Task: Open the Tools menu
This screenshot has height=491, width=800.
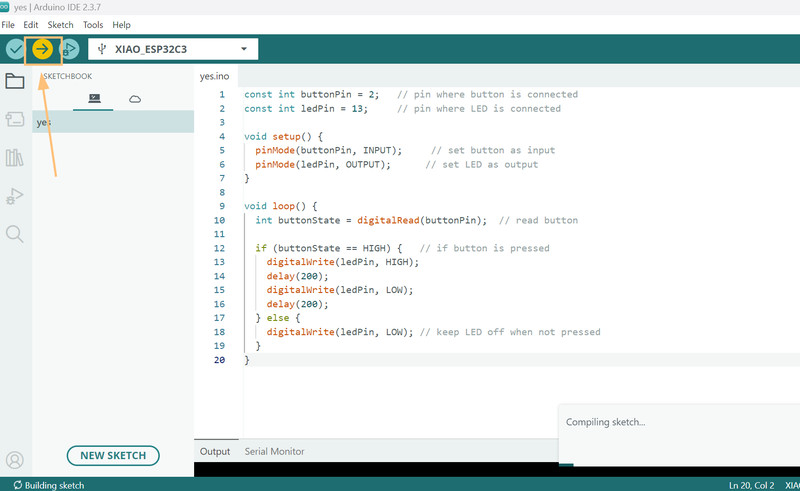Action: [93, 24]
